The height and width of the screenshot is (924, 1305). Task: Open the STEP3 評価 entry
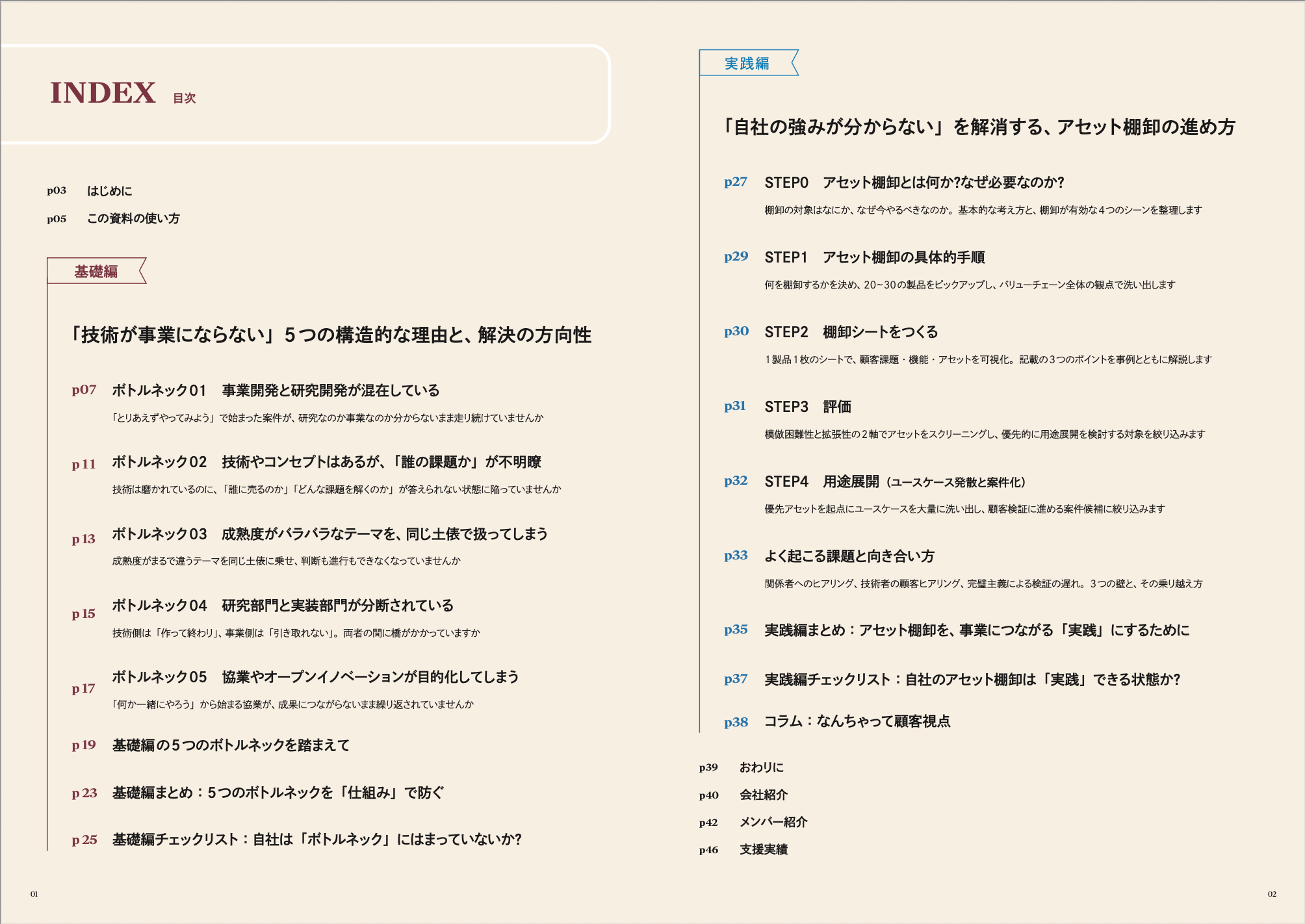[x=807, y=407]
